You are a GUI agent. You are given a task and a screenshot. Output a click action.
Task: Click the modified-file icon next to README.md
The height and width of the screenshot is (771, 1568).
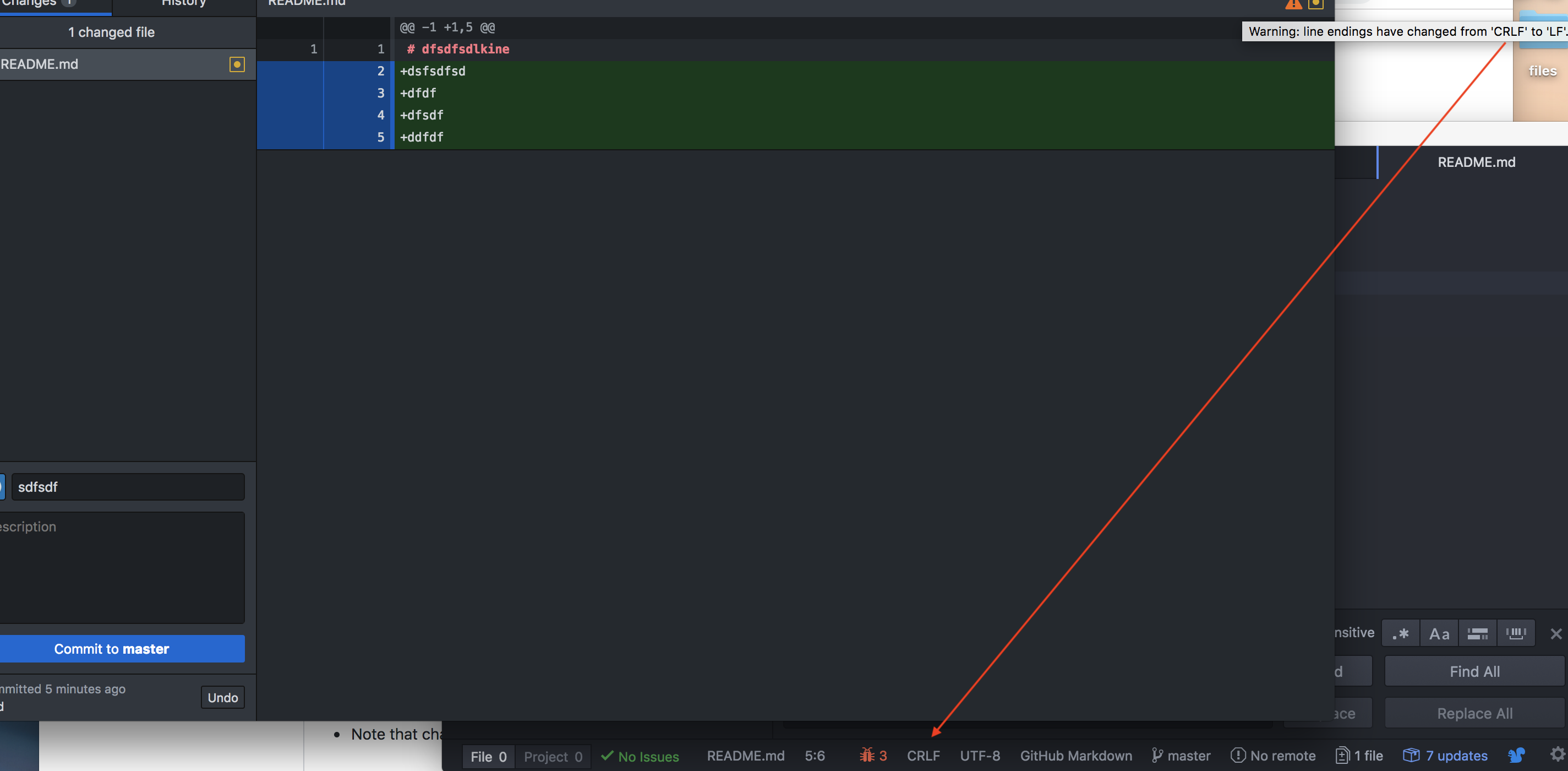[237, 64]
